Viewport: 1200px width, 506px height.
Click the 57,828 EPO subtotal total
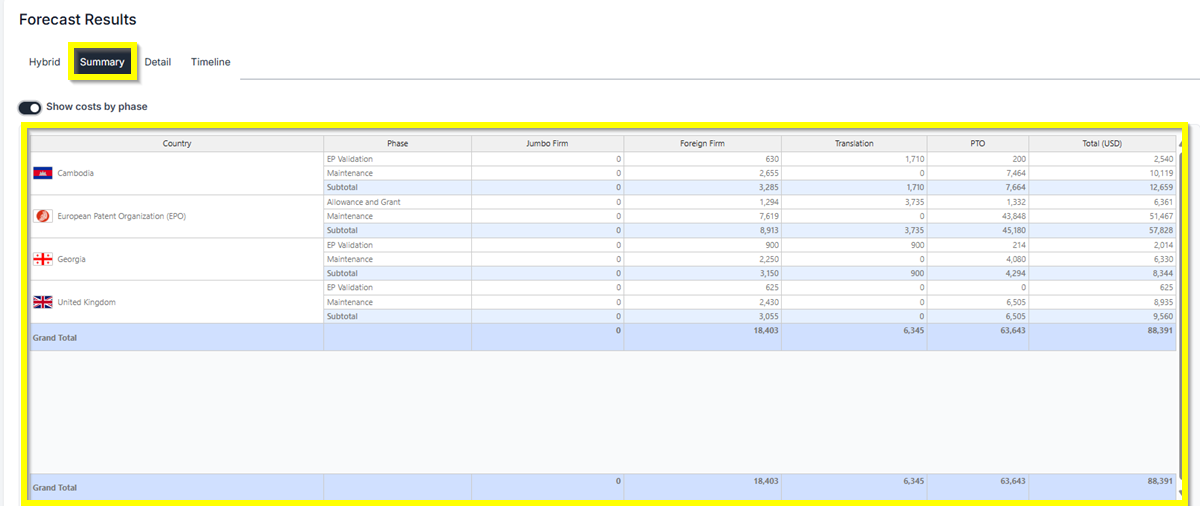1161,230
